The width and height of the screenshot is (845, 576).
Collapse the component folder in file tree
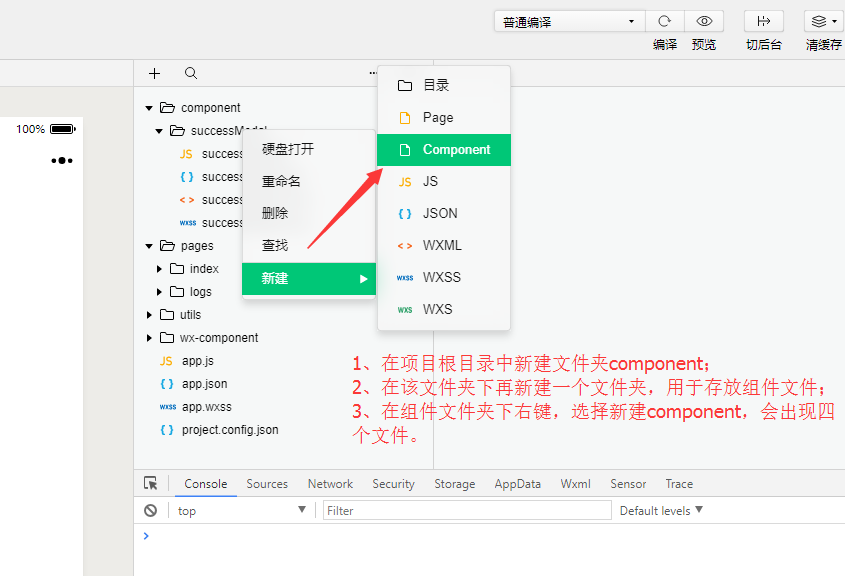tap(148, 107)
